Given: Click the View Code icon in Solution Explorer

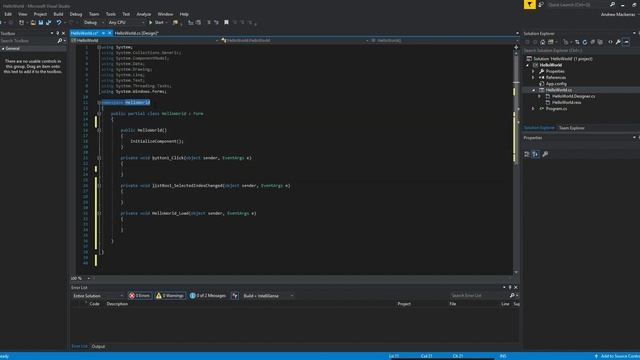Looking at the screenshot, I should coord(610,42).
